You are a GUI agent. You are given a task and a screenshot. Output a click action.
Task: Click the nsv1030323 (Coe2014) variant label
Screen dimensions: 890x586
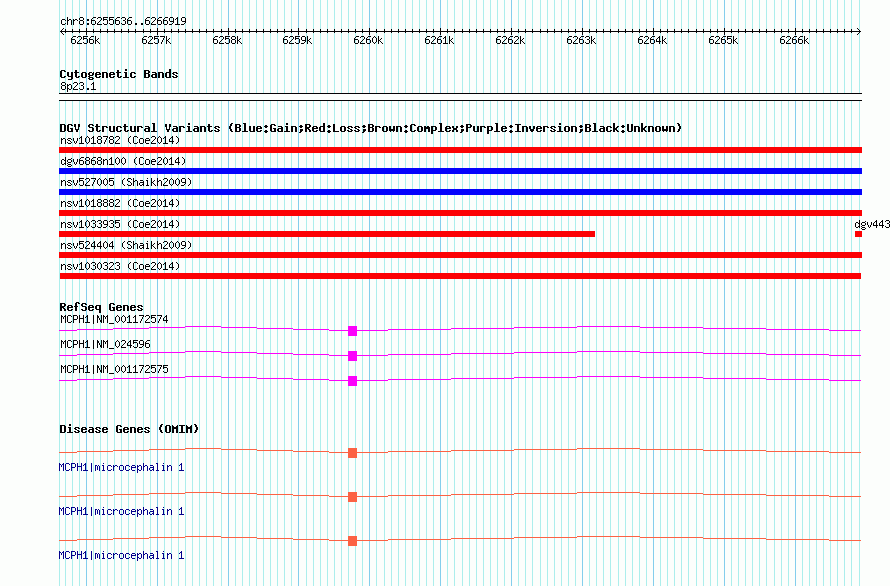120,266
